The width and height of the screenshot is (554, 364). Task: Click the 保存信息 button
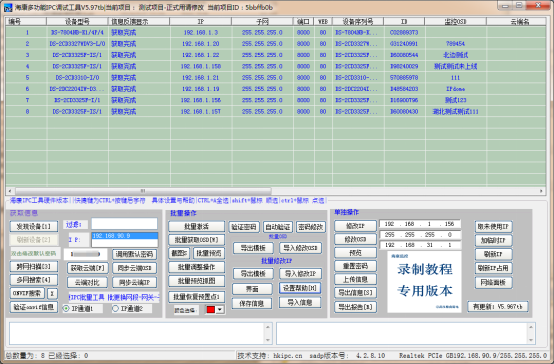point(252,303)
